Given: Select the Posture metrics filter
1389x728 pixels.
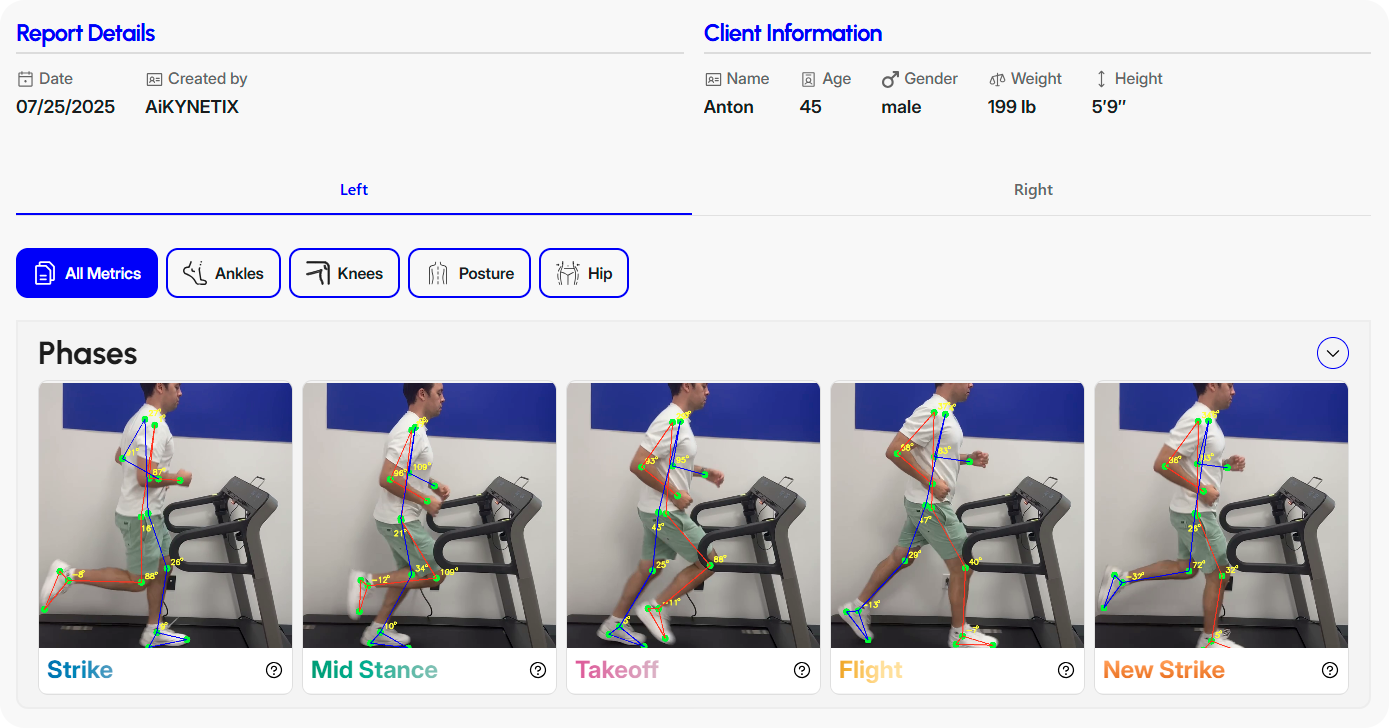Looking at the screenshot, I should tap(469, 273).
